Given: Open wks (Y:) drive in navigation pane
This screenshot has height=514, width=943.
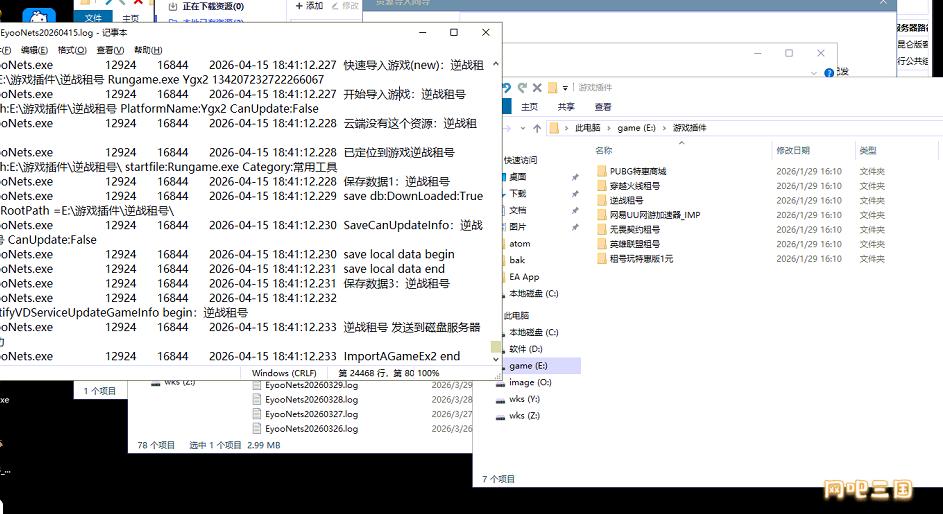Looking at the screenshot, I should pyautogui.click(x=524, y=399).
